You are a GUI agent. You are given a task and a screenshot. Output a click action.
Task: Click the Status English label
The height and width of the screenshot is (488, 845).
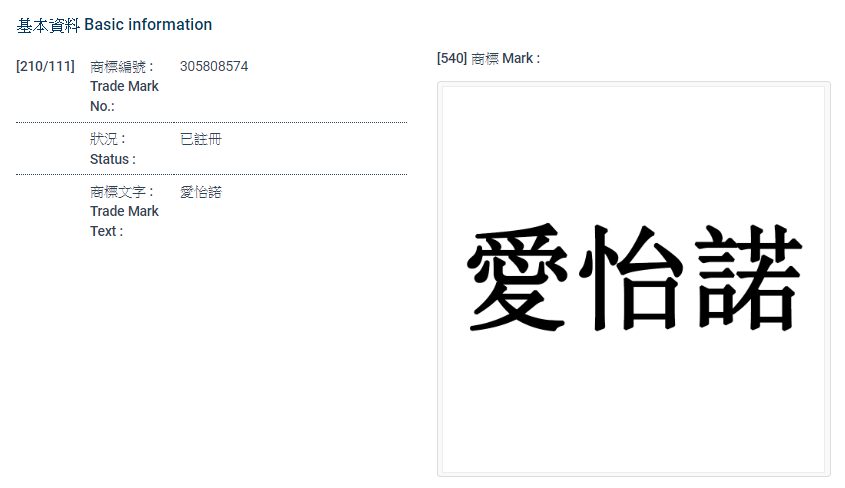point(112,159)
